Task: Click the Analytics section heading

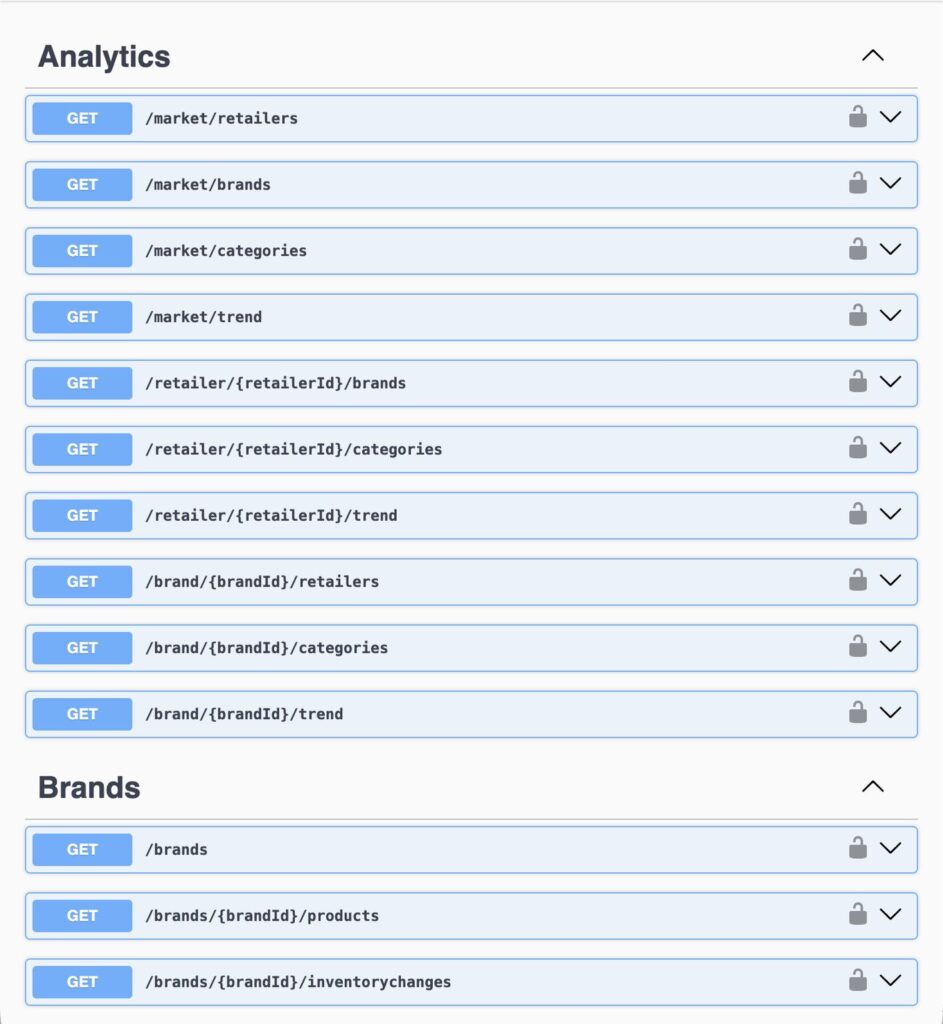Action: [x=104, y=56]
